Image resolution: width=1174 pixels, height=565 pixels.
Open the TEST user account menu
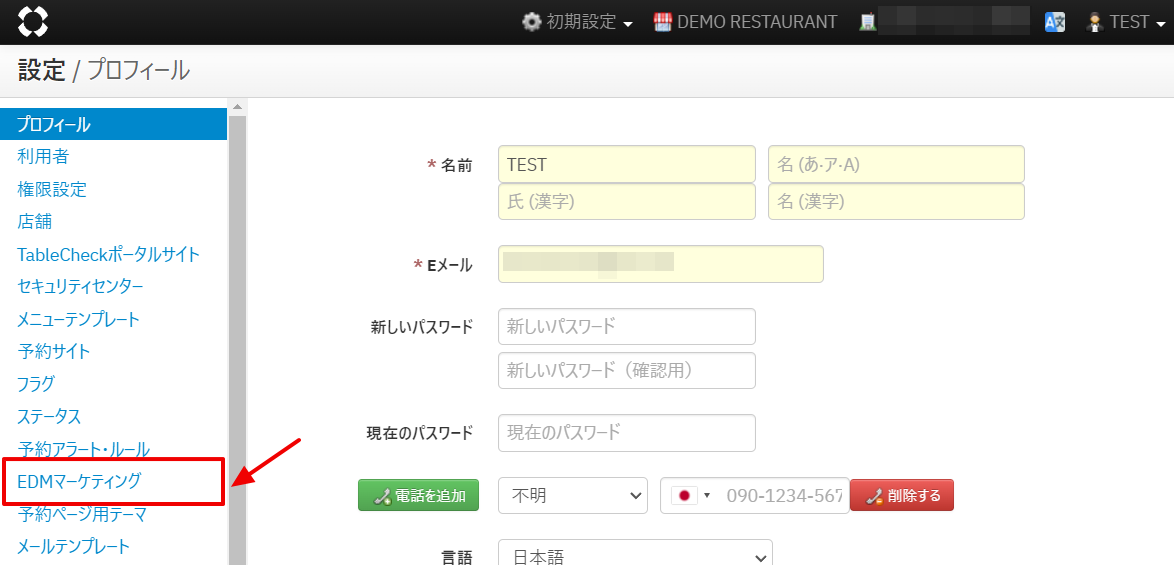tap(1127, 22)
